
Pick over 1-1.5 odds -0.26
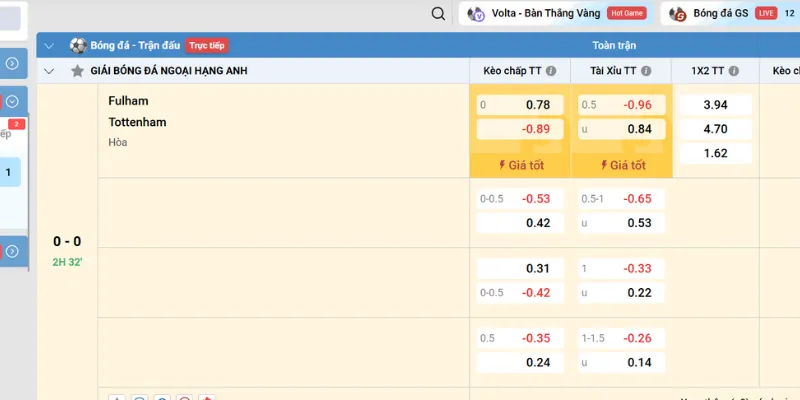coord(621,338)
